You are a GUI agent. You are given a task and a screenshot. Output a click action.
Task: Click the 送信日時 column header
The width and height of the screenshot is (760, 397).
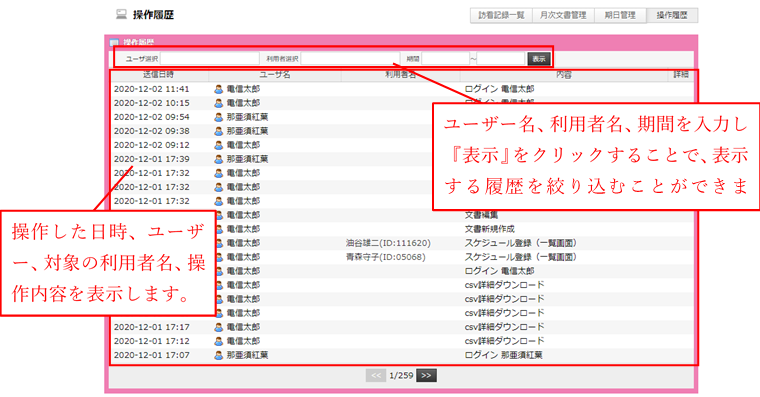point(158,75)
